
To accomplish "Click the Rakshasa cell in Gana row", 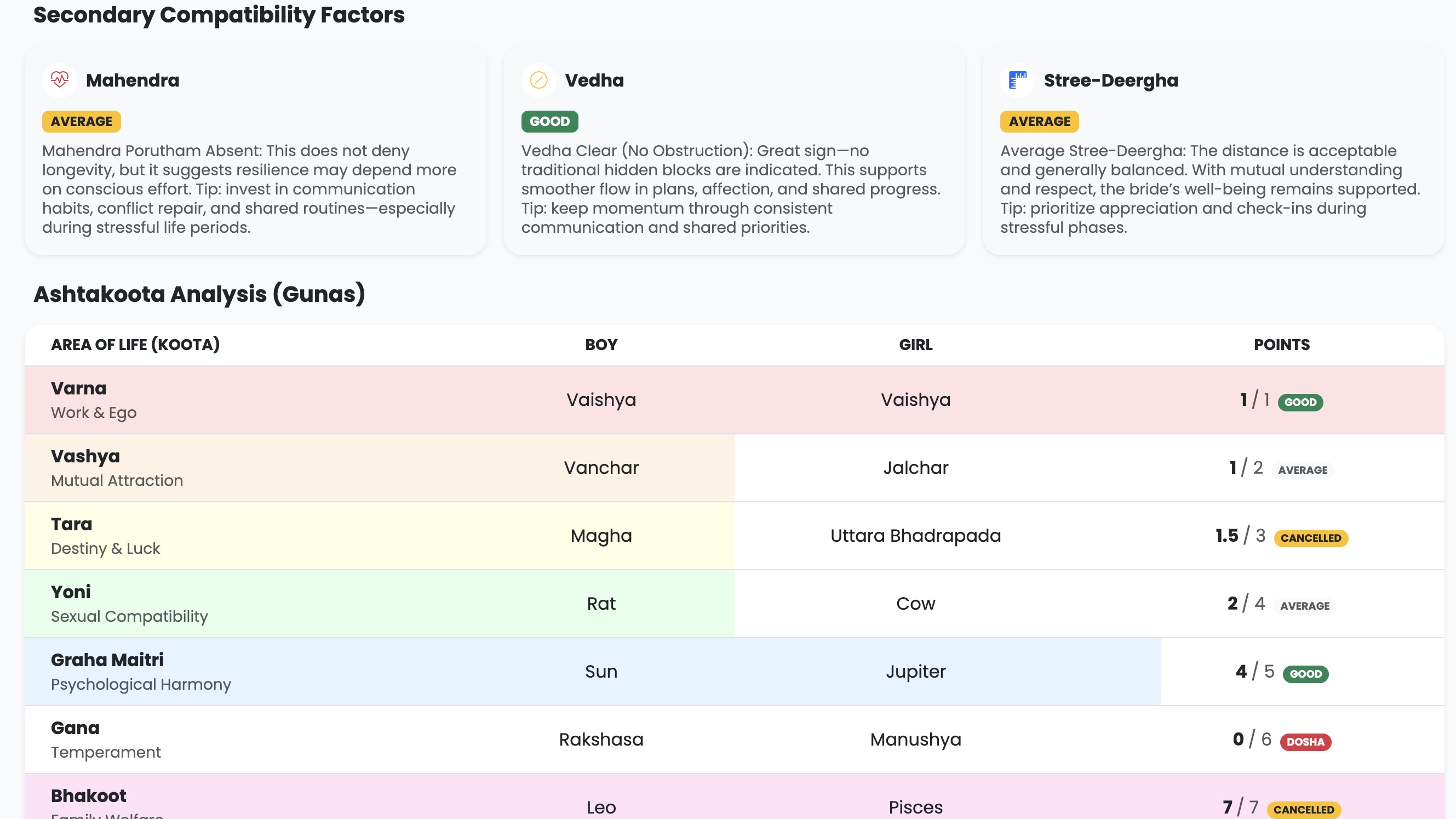I will (601, 740).
